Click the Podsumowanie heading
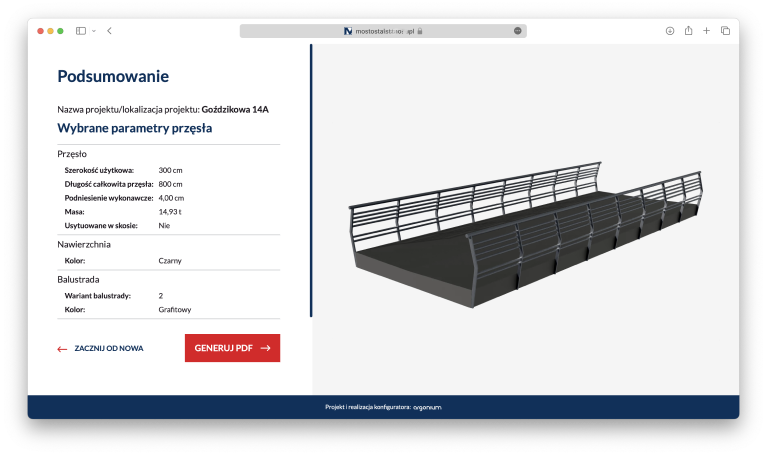This screenshot has height=455, width=767. click(x=113, y=76)
